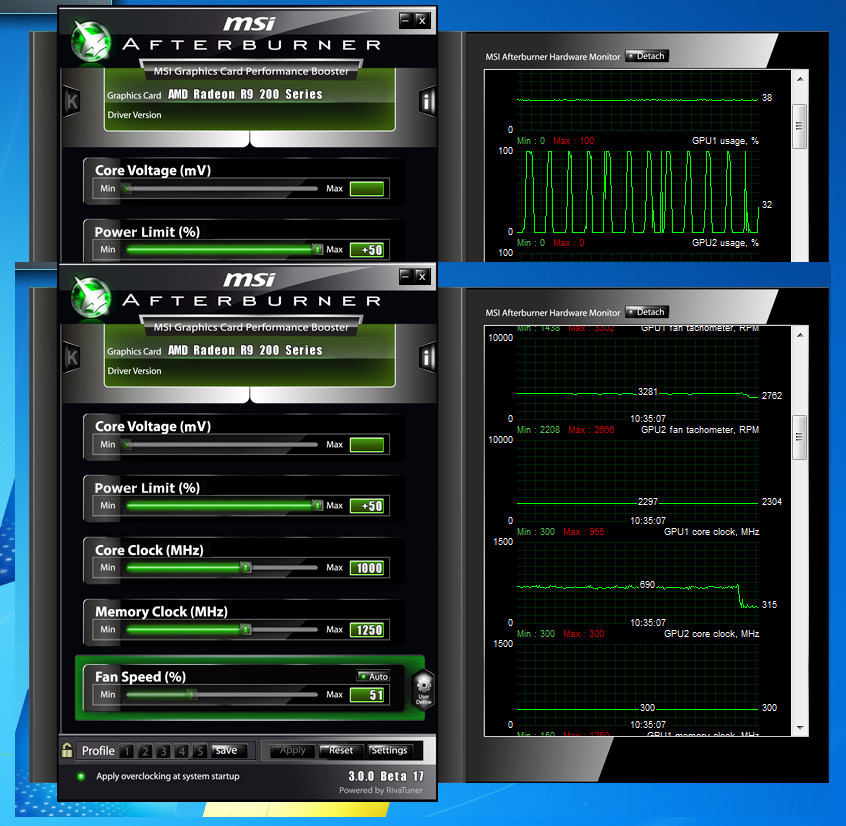Detach hardware monitor in upper window

(x=647, y=56)
